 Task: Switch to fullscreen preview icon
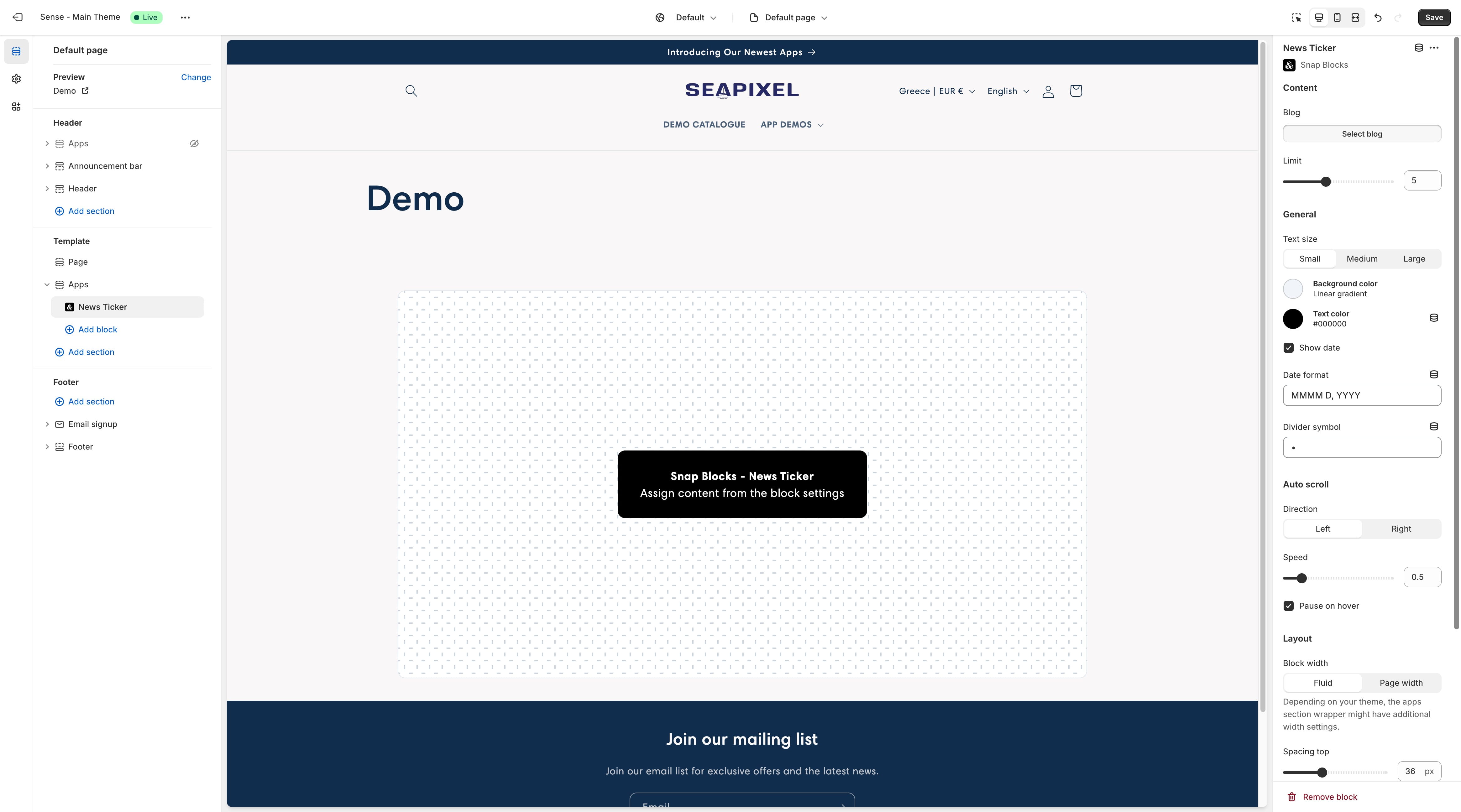pyautogui.click(x=1355, y=18)
